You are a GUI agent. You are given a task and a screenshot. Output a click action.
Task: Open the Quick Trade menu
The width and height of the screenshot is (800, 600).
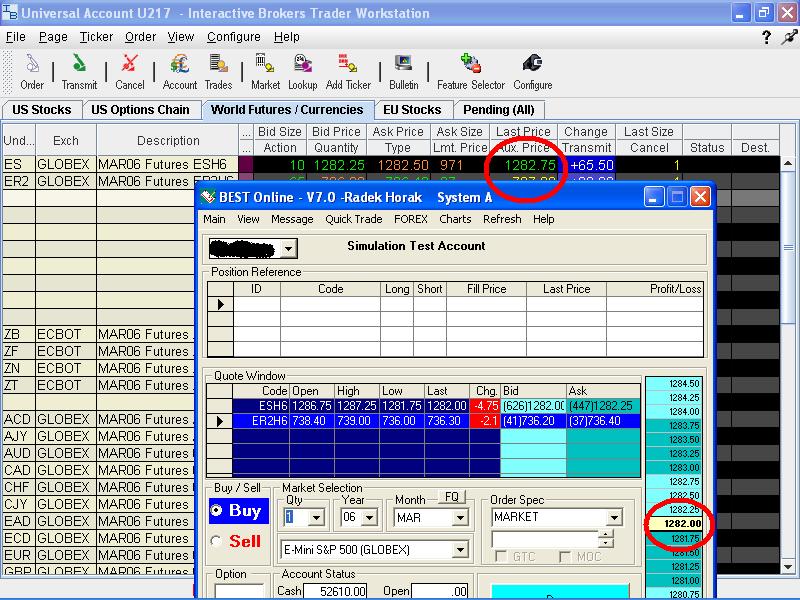tap(353, 219)
